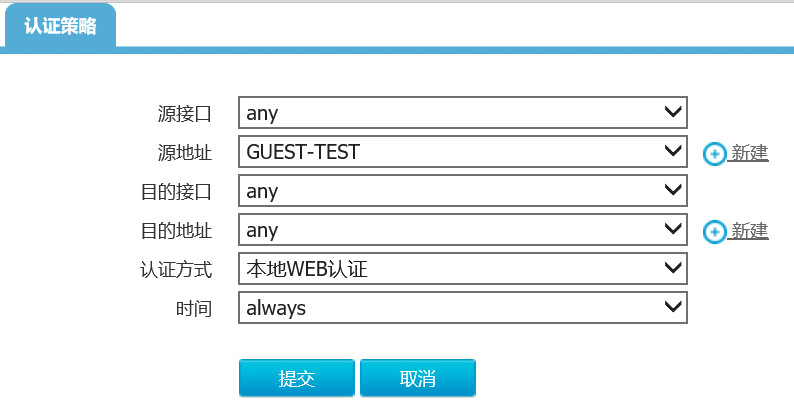Click the 时间 field label
This screenshot has width=794, height=402.
tap(194, 309)
